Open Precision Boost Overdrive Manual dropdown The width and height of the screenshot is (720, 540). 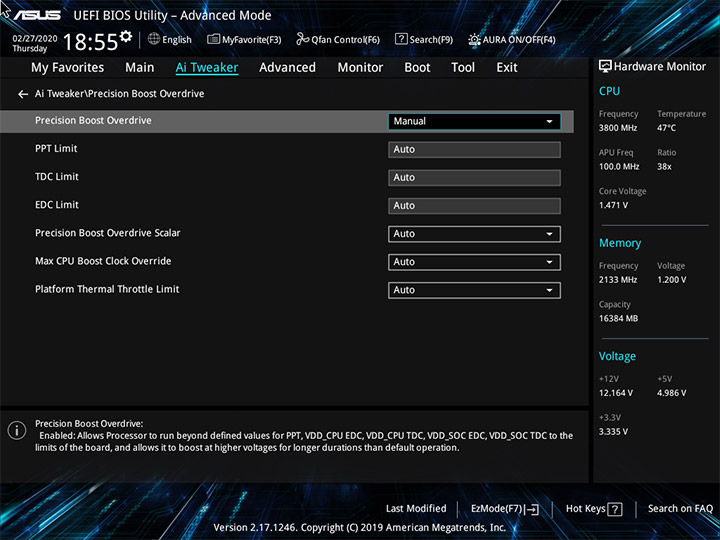[474, 121]
